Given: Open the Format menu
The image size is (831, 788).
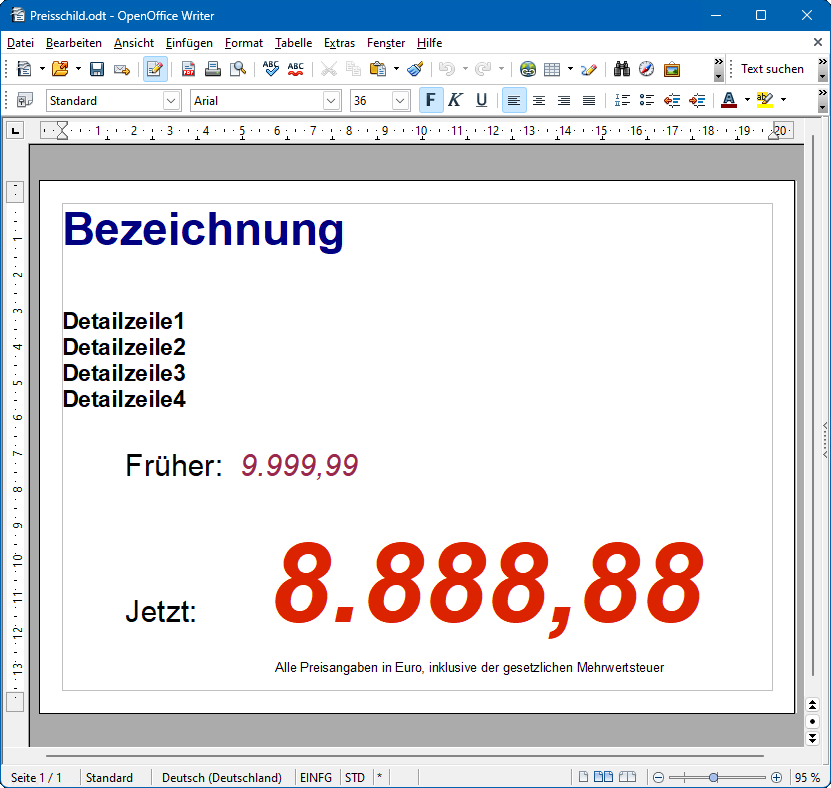Looking at the screenshot, I should point(243,43).
